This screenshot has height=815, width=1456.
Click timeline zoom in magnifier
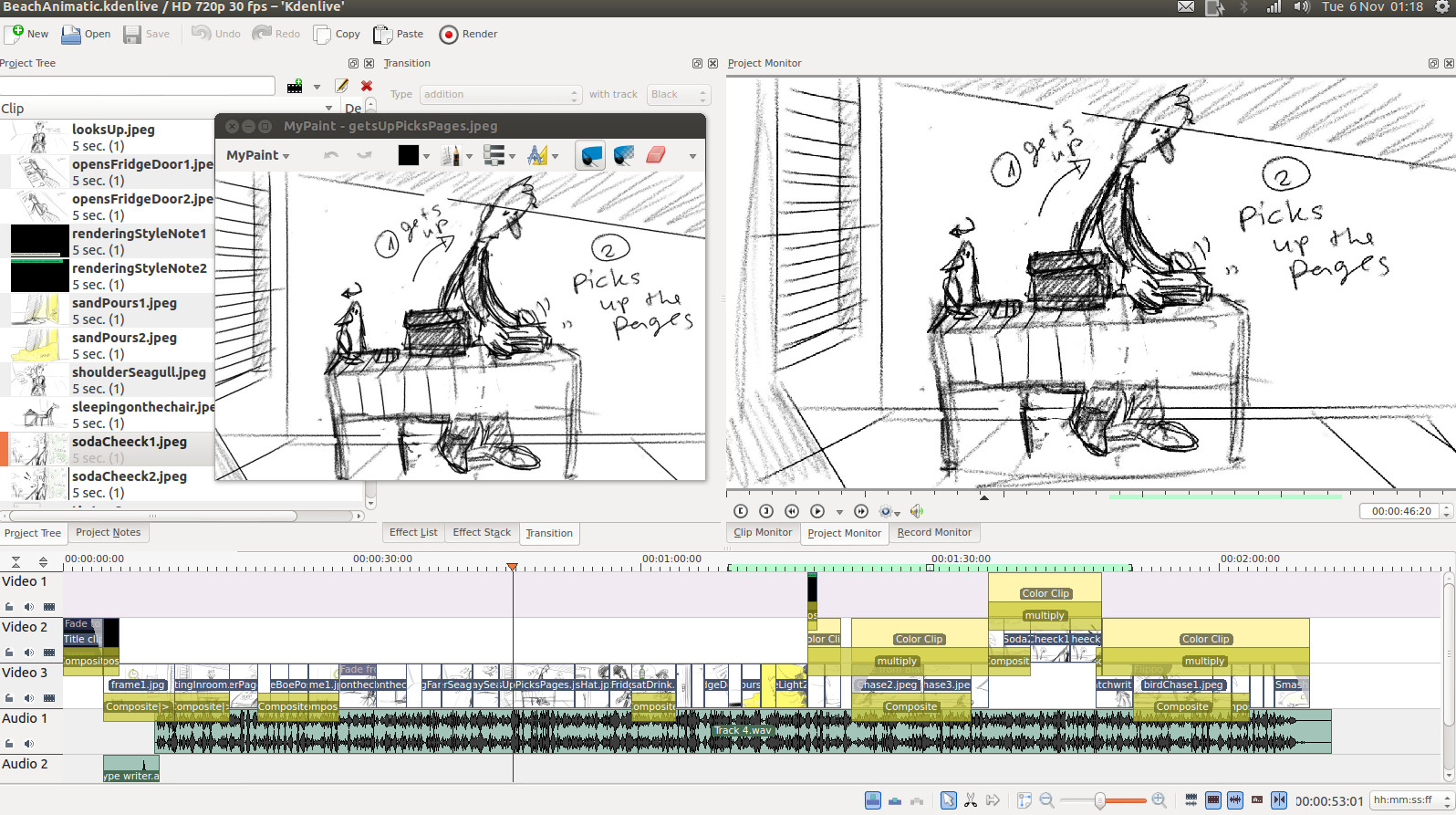point(1159,800)
